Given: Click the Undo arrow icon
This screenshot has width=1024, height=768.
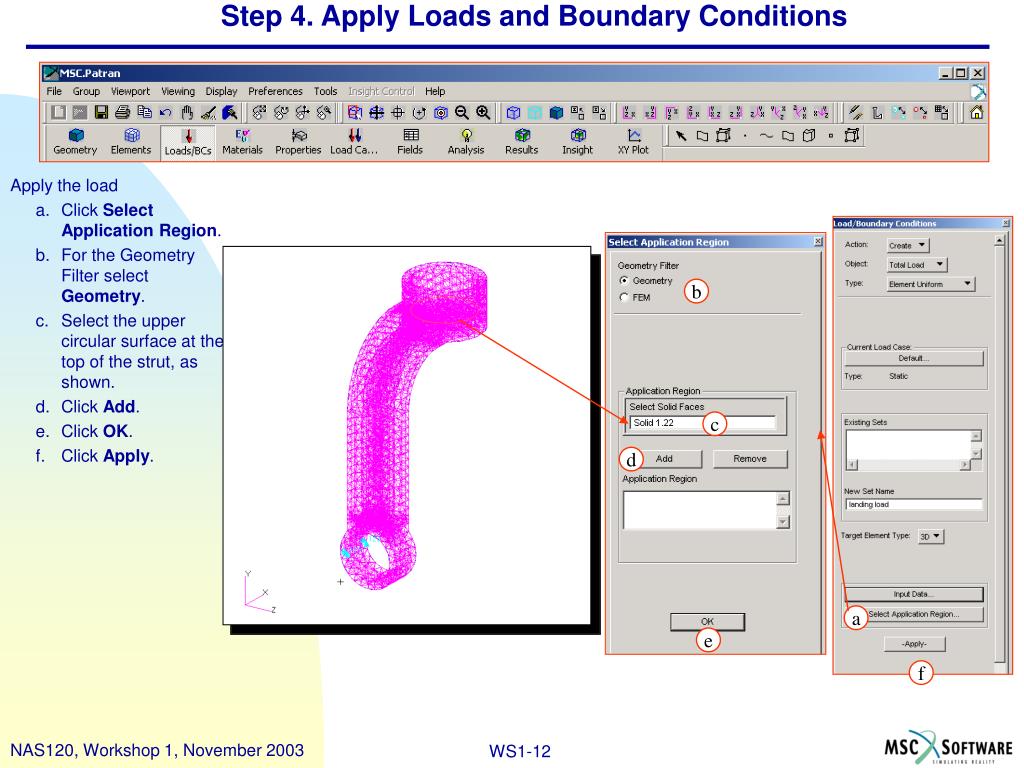Looking at the screenshot, I should (x=165, y=112).
